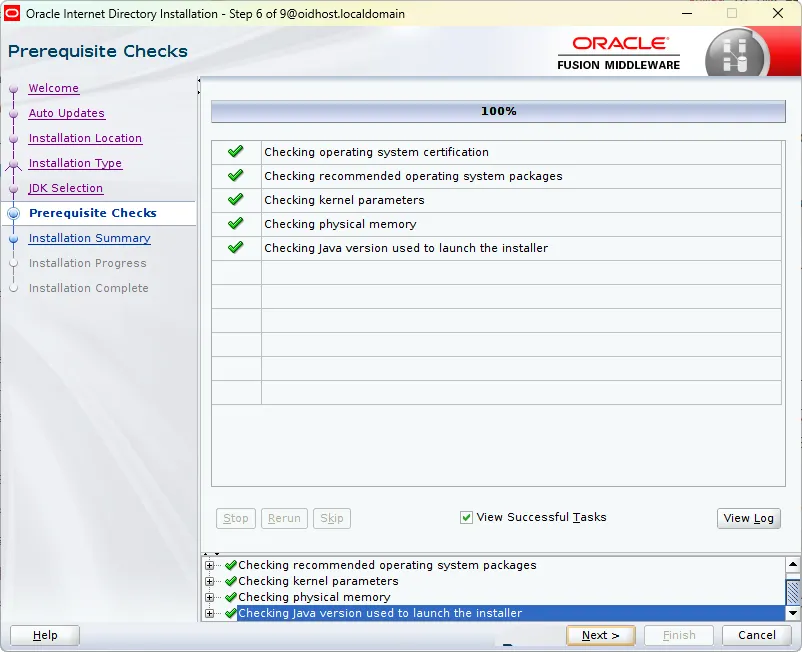
Task: Expand the physical memory tree node
Action: click(209, 597)
